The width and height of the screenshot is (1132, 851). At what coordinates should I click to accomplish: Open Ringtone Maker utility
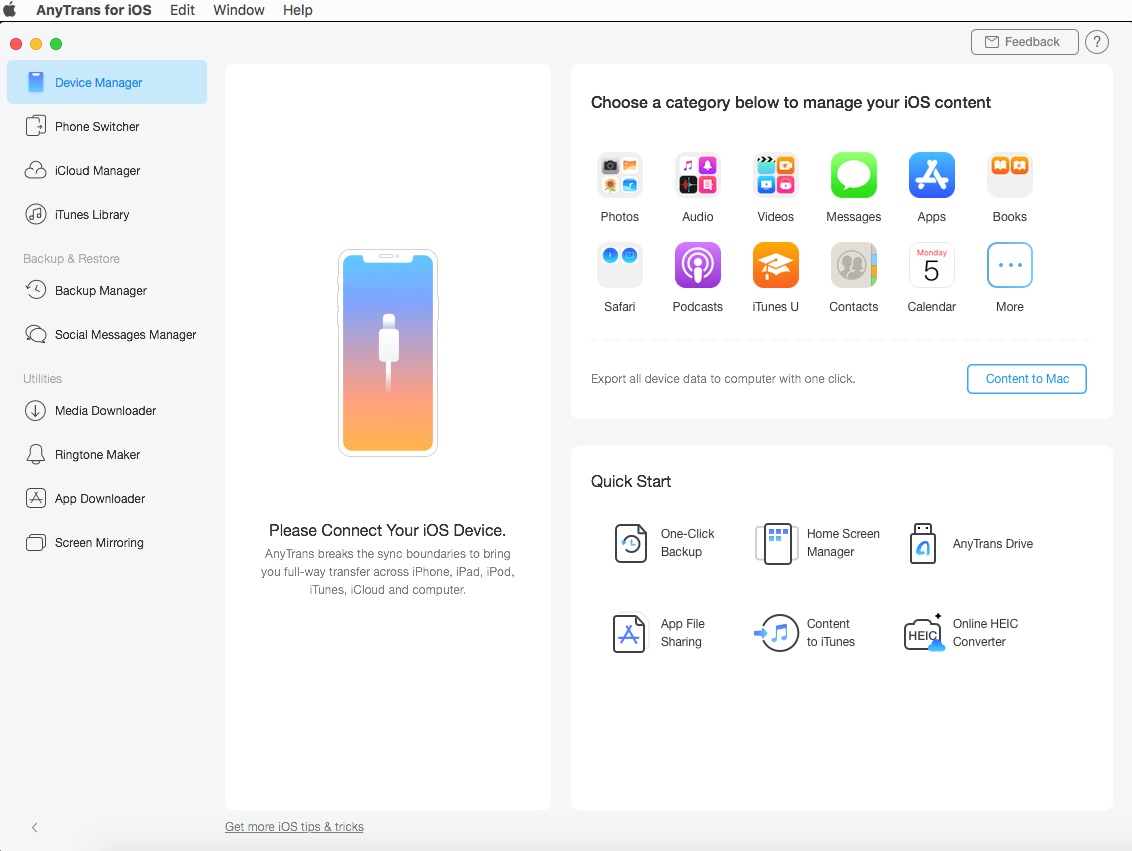pos(107,455)
